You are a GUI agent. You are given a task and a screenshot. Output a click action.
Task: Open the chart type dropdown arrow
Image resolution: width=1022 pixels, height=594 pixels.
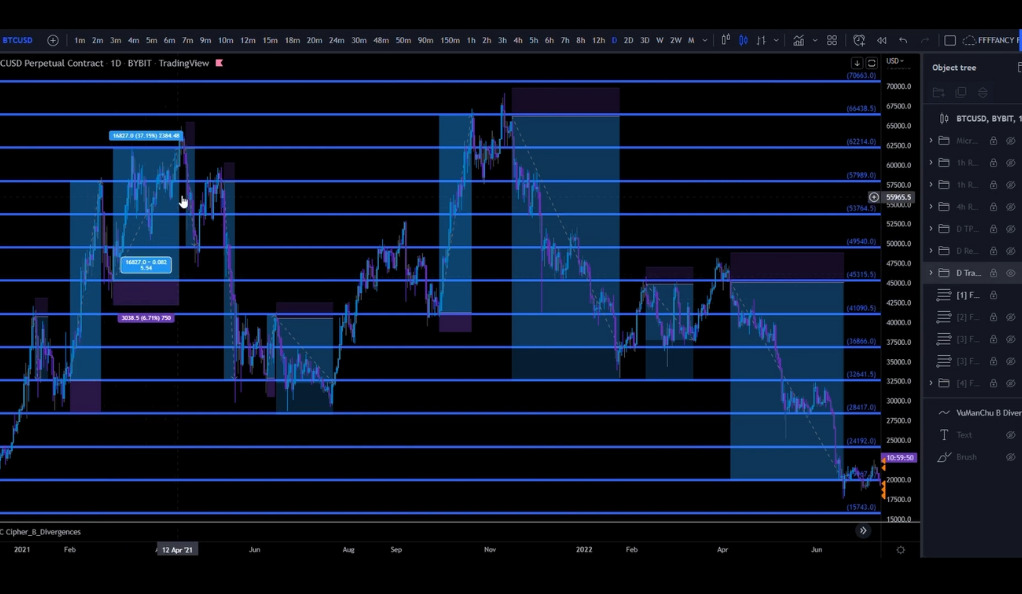click(x=776, y=40)
